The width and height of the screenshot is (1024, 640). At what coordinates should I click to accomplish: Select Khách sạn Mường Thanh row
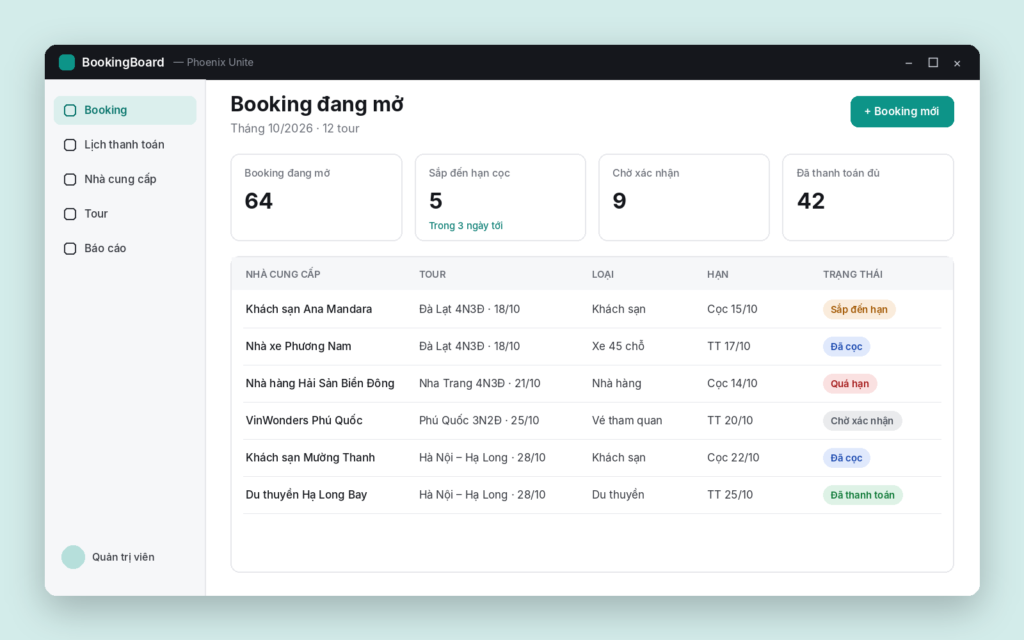click(x=592, y=458)
